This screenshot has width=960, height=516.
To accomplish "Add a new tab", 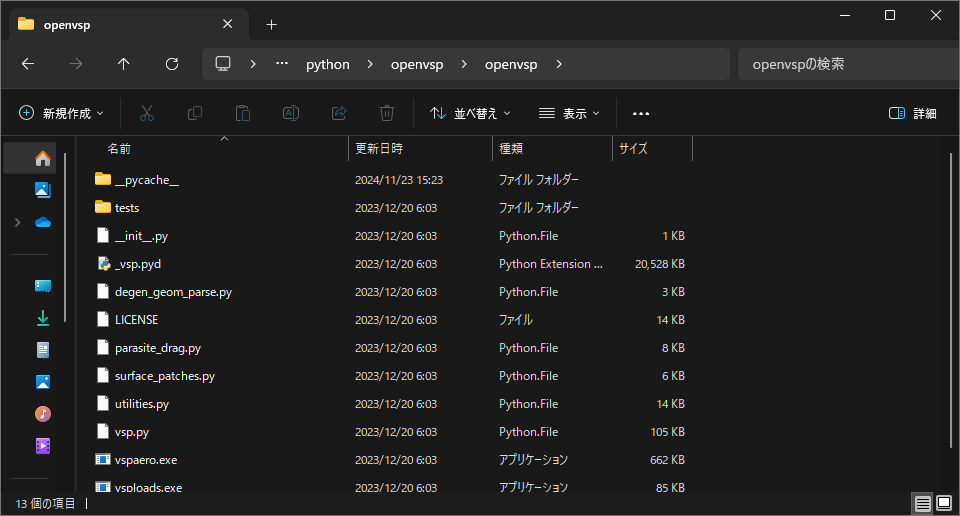I will [x=272, y=24].
